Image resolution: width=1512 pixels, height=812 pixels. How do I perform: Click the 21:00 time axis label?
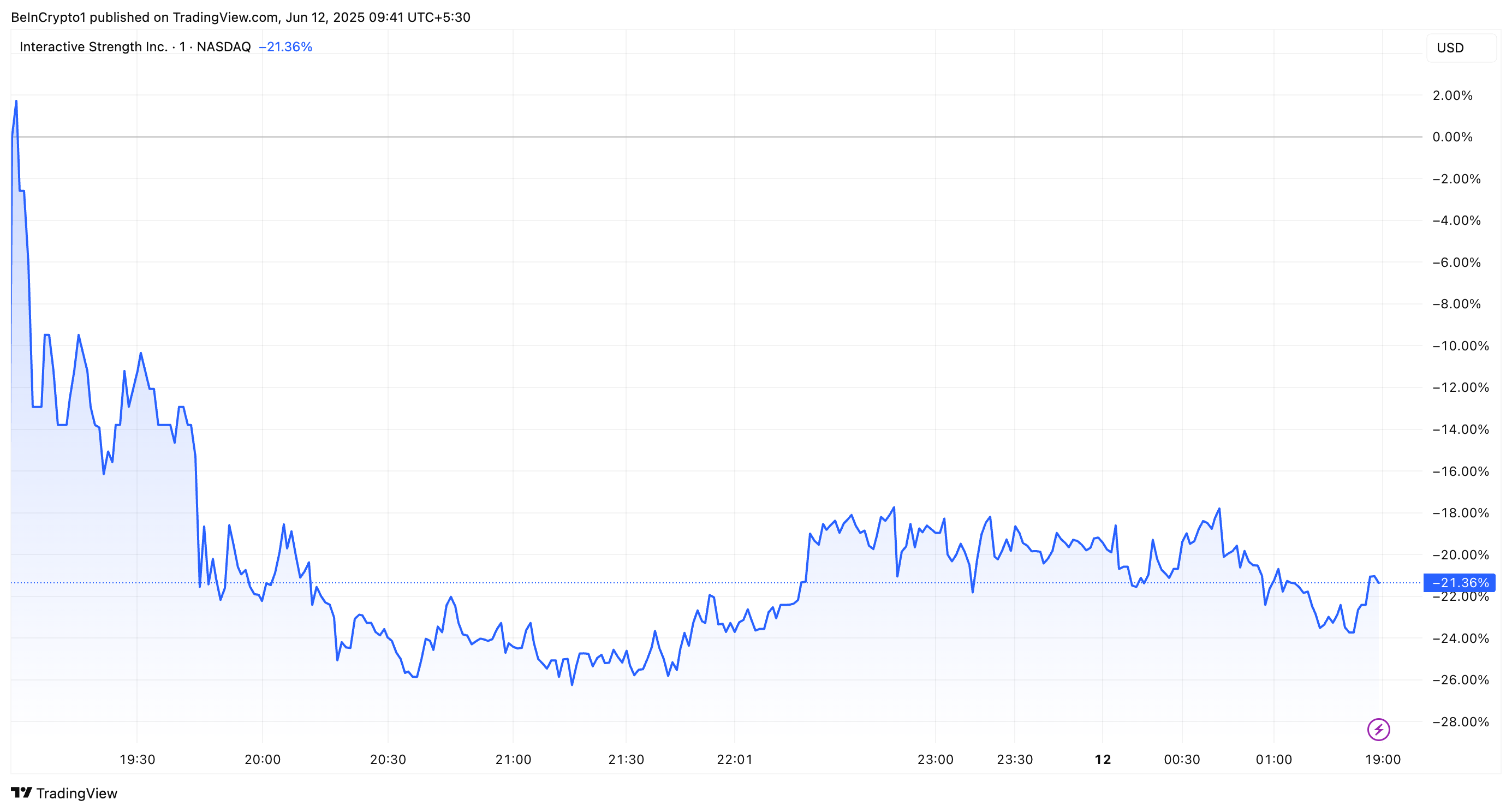513,759
